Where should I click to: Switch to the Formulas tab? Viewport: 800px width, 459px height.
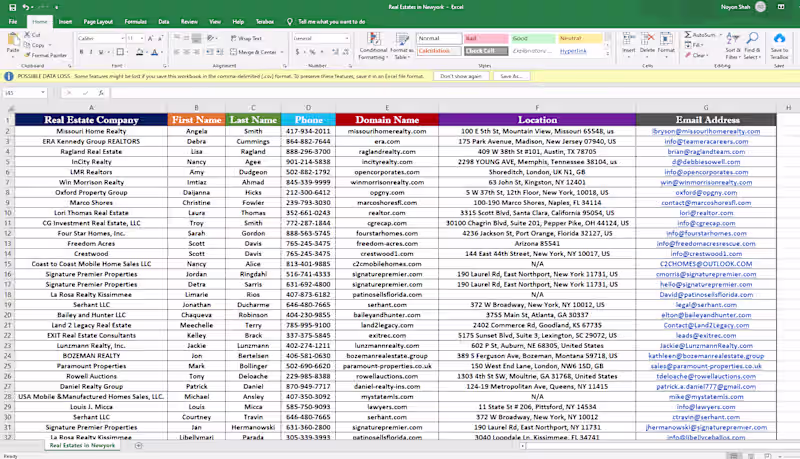[x=136, y=22]
